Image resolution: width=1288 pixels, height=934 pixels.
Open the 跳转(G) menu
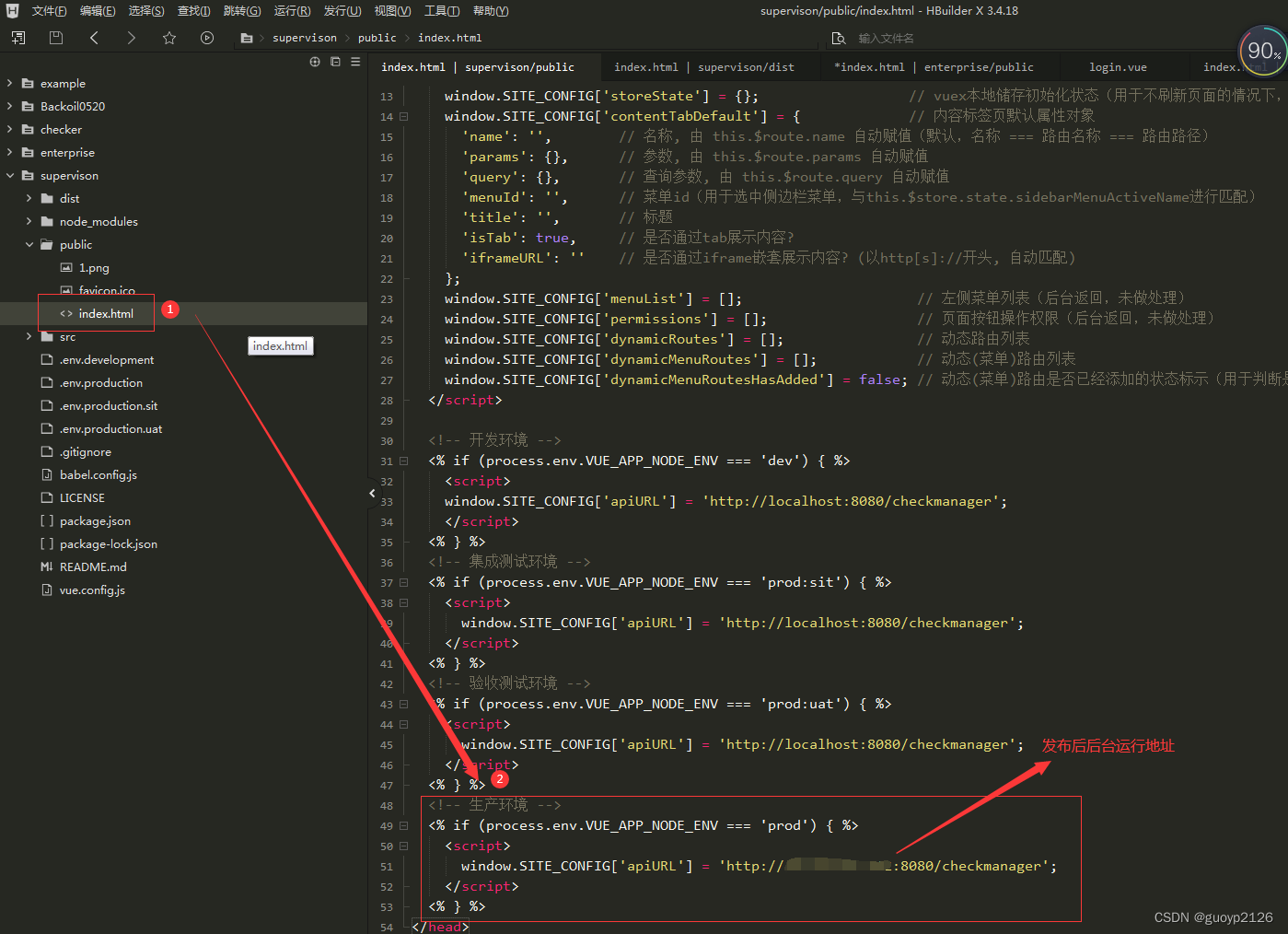(x=242, y=11)
